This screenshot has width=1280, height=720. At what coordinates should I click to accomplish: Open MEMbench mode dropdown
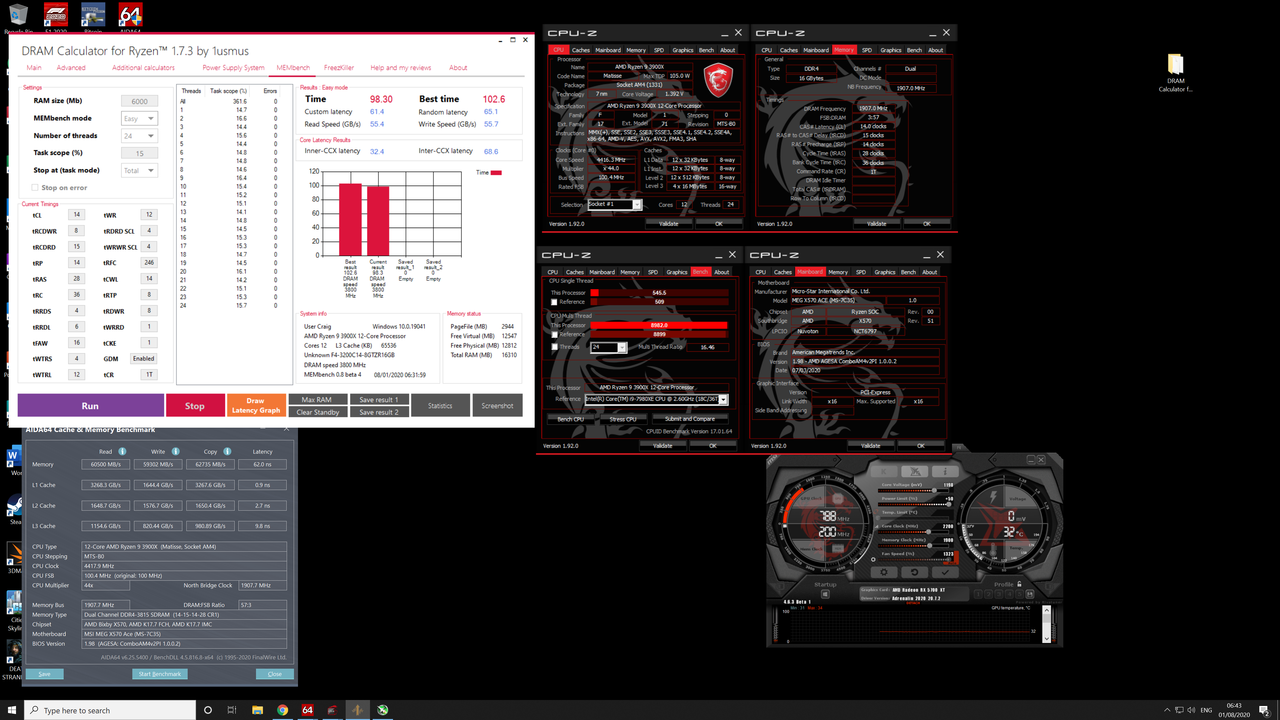point(139,118)
